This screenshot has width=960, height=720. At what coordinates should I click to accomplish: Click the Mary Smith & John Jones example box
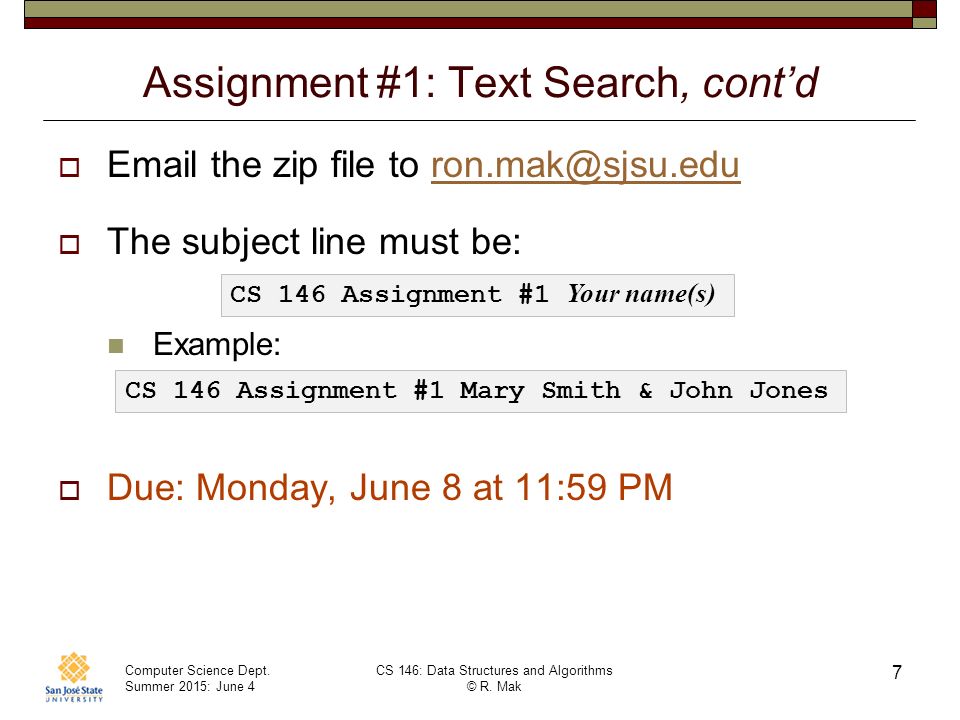[x=481, y=391]
